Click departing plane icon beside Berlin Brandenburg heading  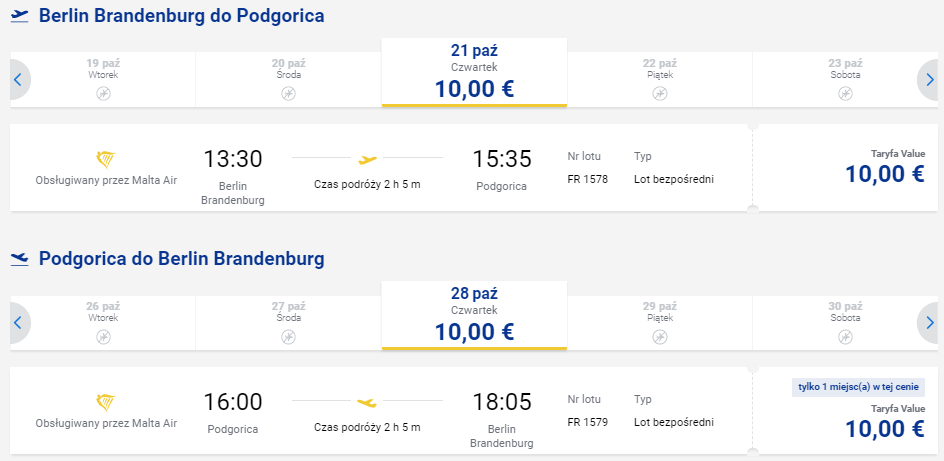(x=20, y=16)
